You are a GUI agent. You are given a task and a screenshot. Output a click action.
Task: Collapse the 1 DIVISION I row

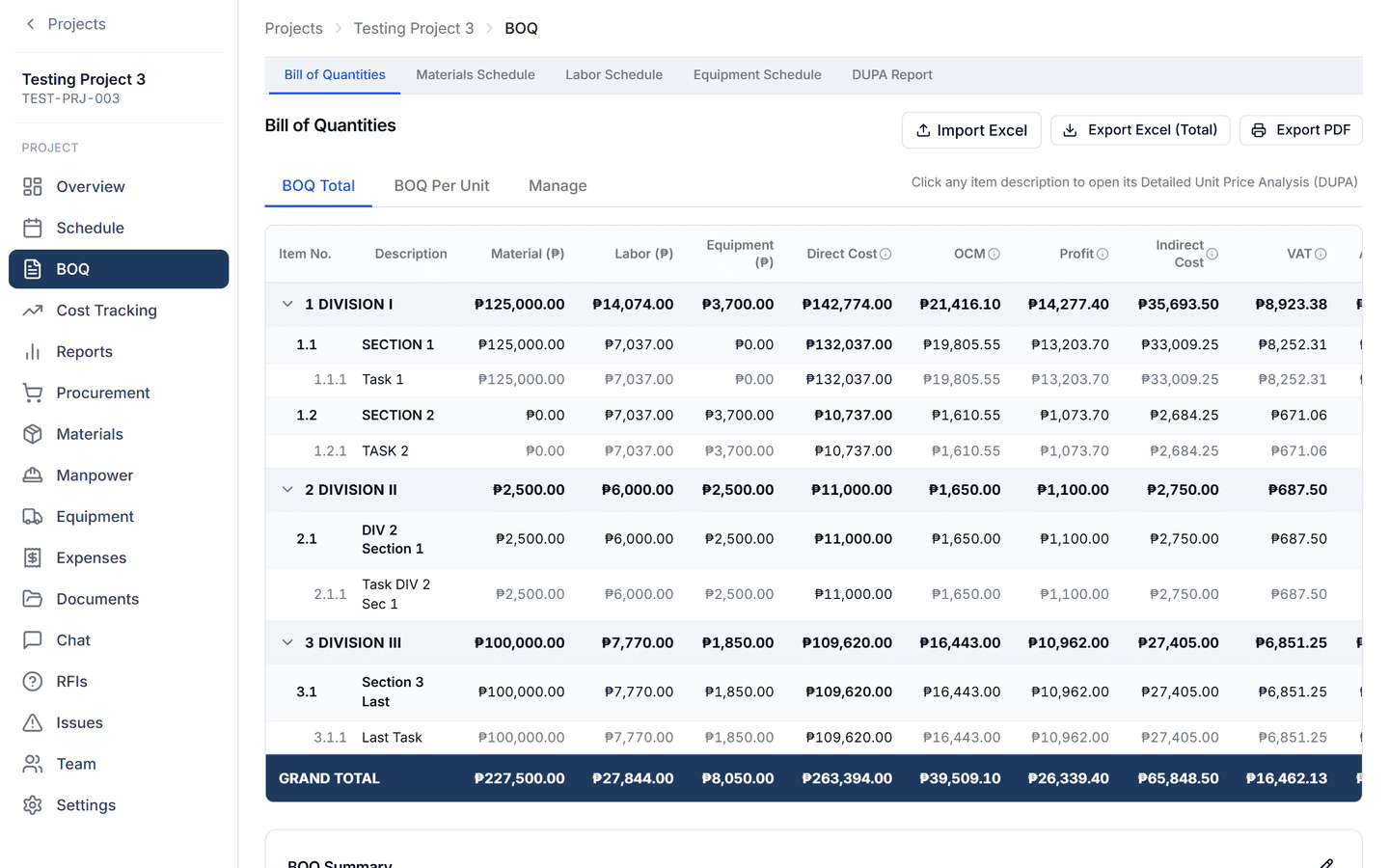pyautogui.click(x=287, y=305)
